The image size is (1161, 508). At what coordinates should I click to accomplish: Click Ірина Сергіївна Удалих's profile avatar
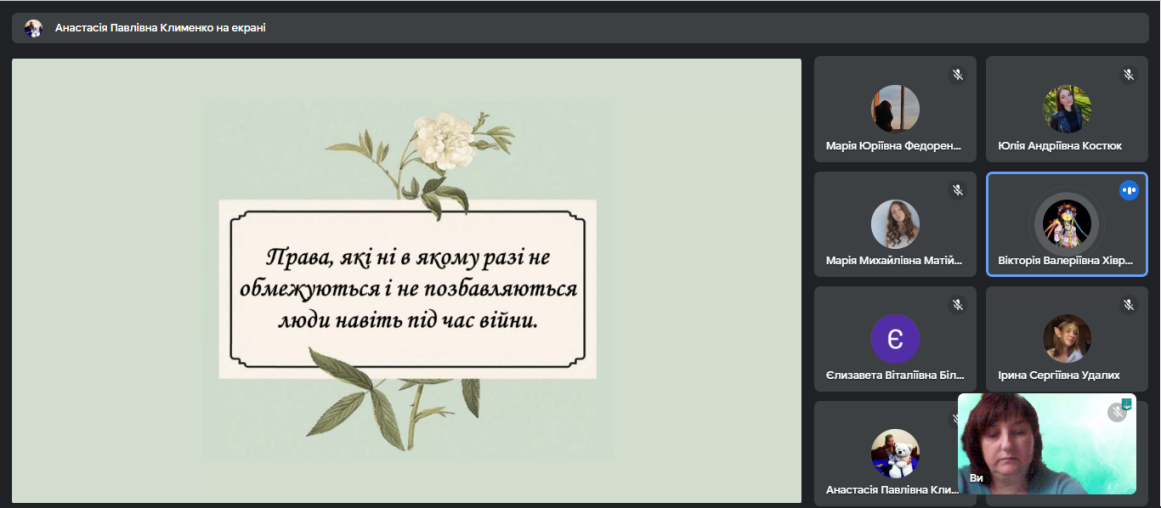(1067, 338)
